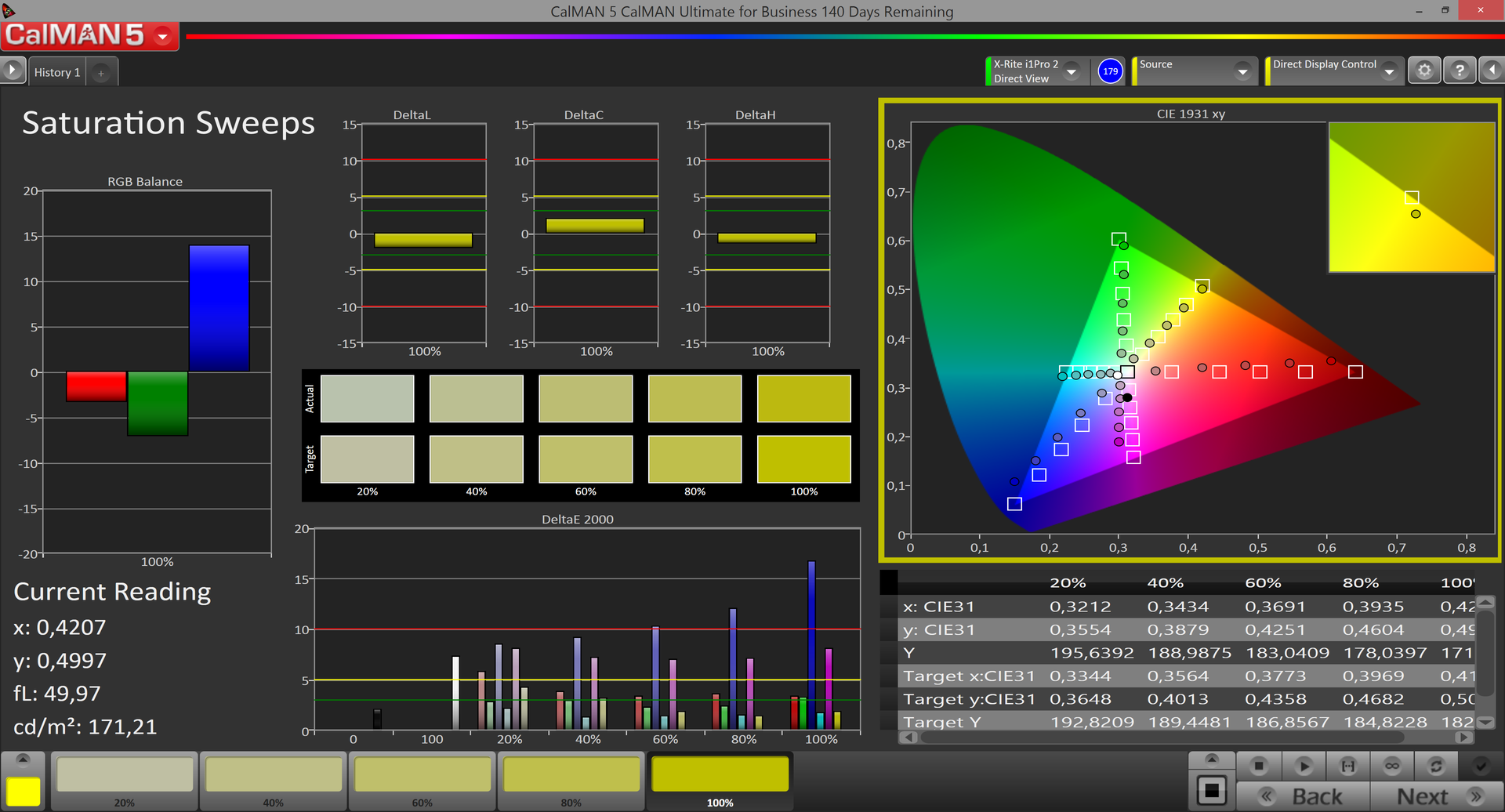Open the Direct Display Control dropdown

pyautogui.click(x=1389, y=71)
